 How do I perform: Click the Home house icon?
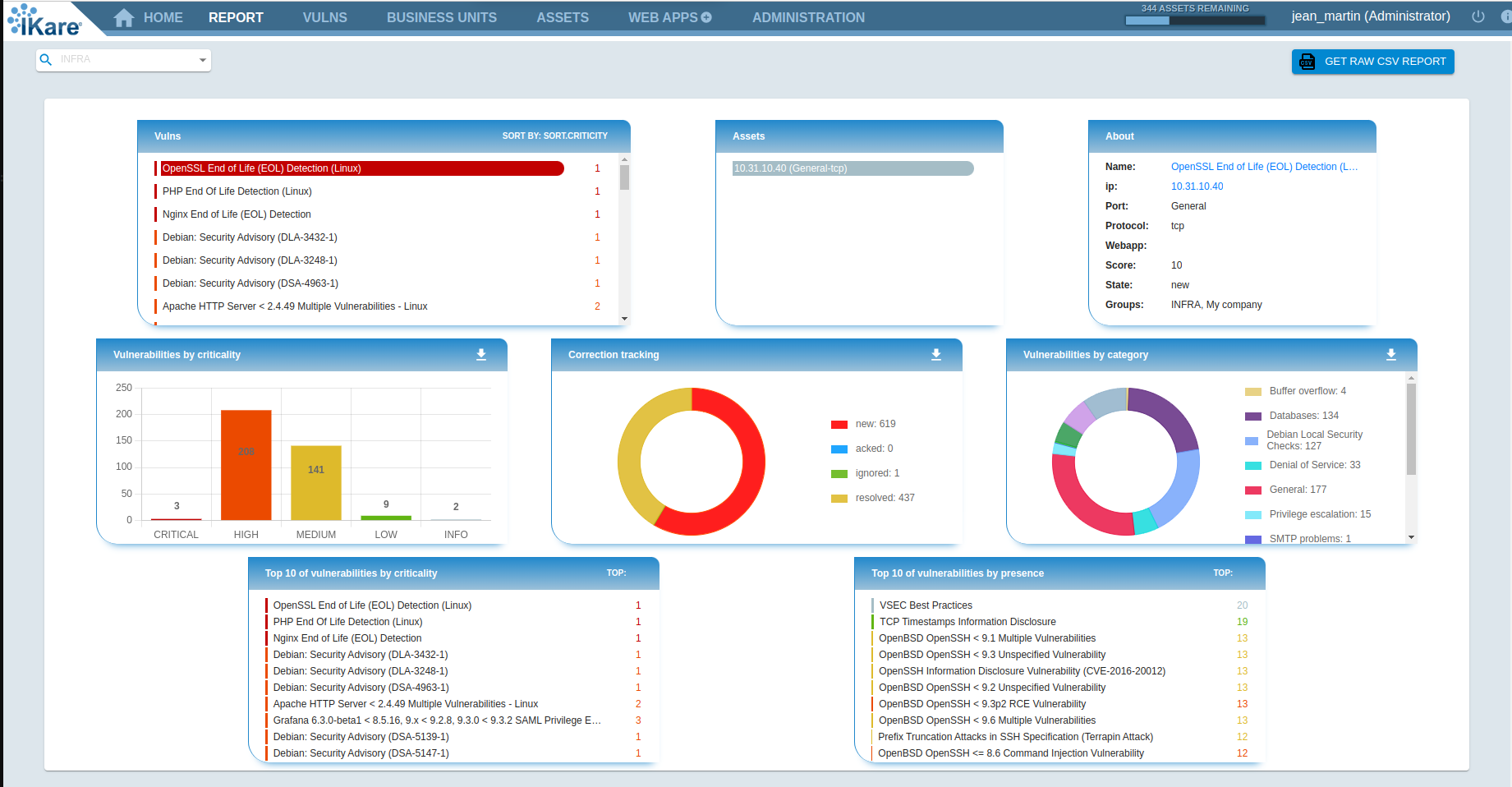pyautogui.click(x=124, y=18)
